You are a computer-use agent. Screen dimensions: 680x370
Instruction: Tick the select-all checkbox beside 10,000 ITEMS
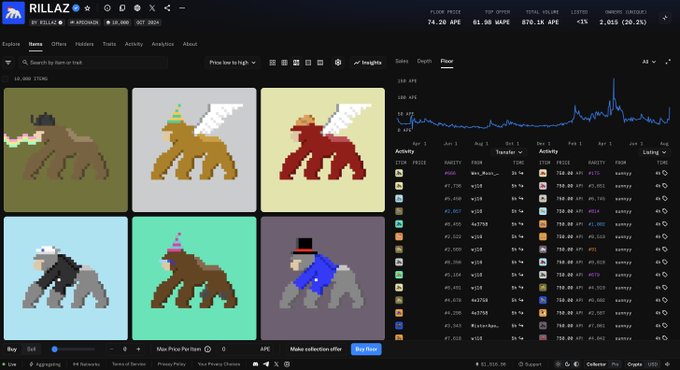(x=6, y=79)
